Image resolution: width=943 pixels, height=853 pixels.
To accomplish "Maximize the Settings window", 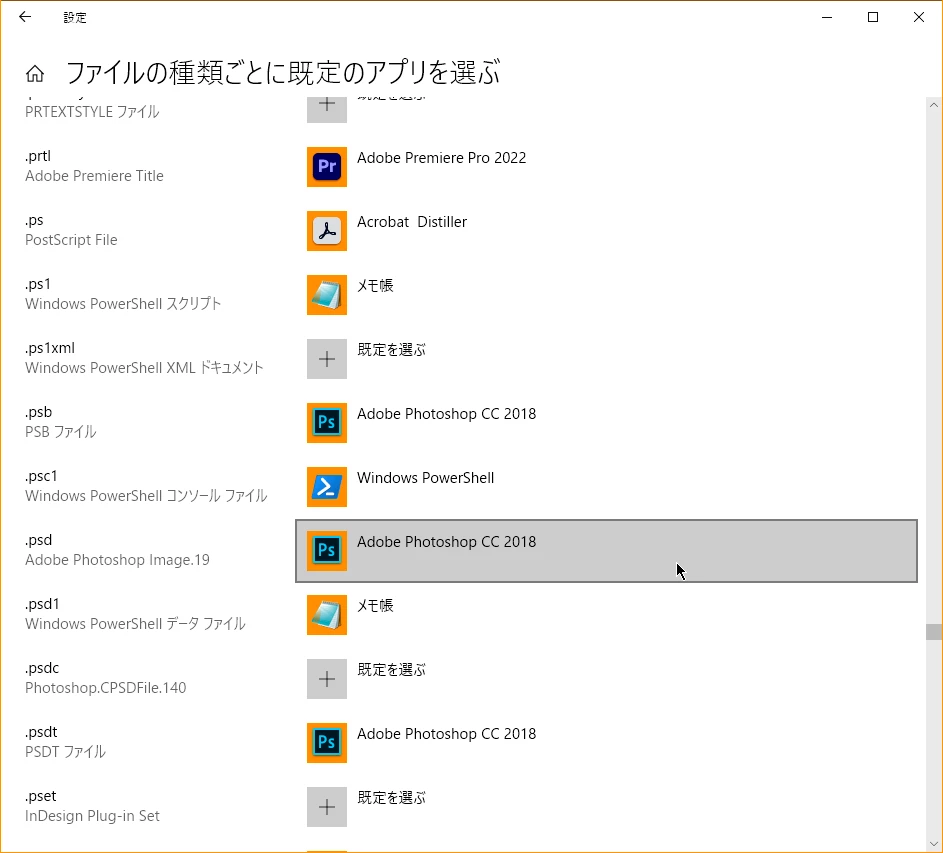I will pyautogui.click(x=873, y=17).
